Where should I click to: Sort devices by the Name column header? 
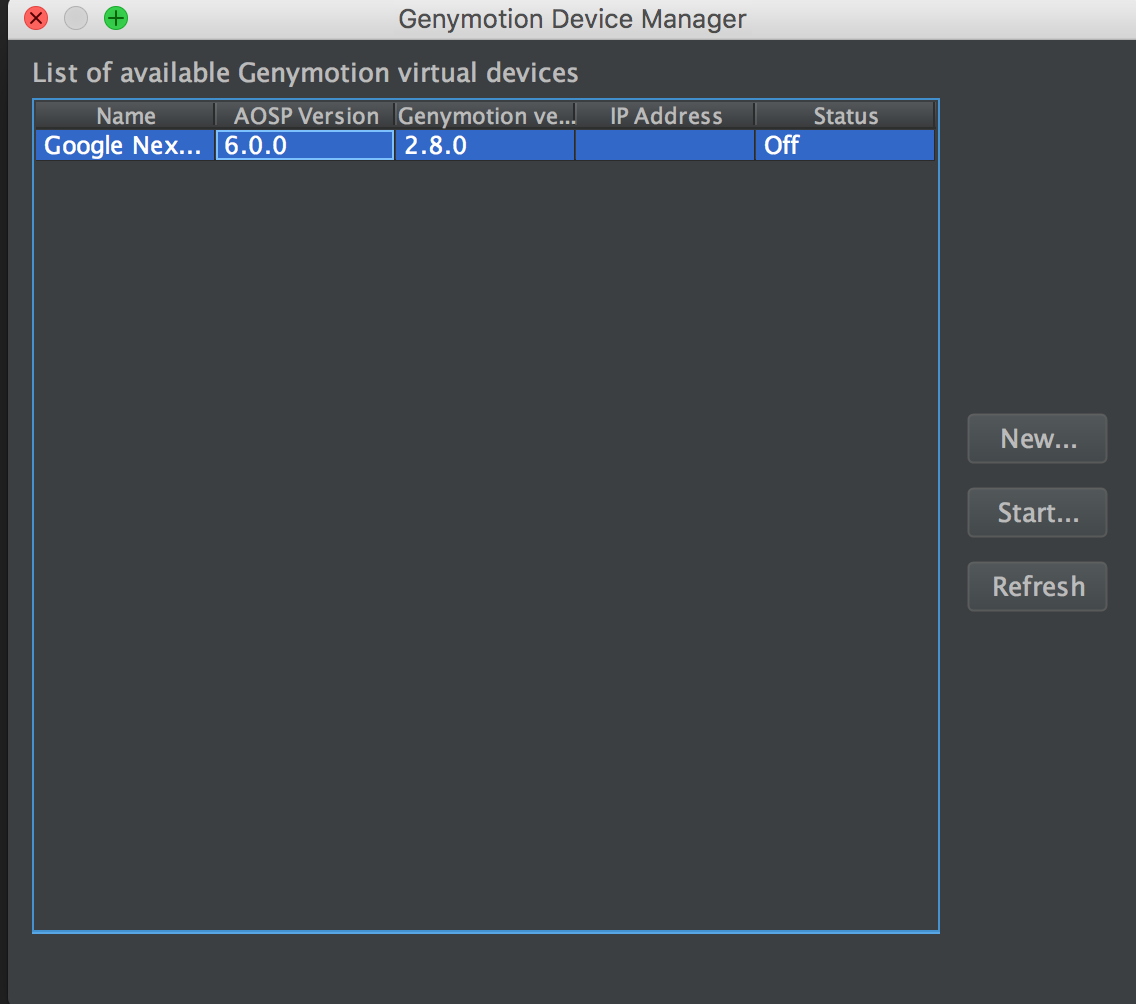click(125, 116)
